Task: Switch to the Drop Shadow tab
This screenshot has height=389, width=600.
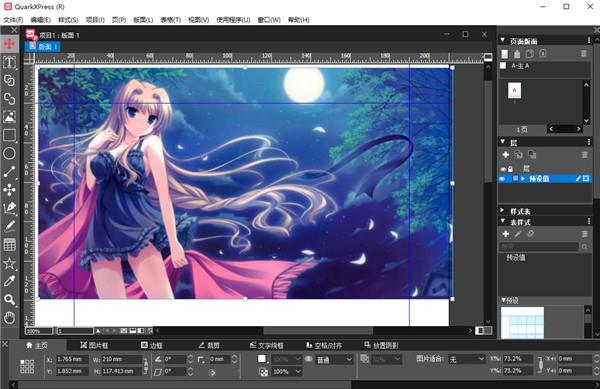Action: [381, 345]
